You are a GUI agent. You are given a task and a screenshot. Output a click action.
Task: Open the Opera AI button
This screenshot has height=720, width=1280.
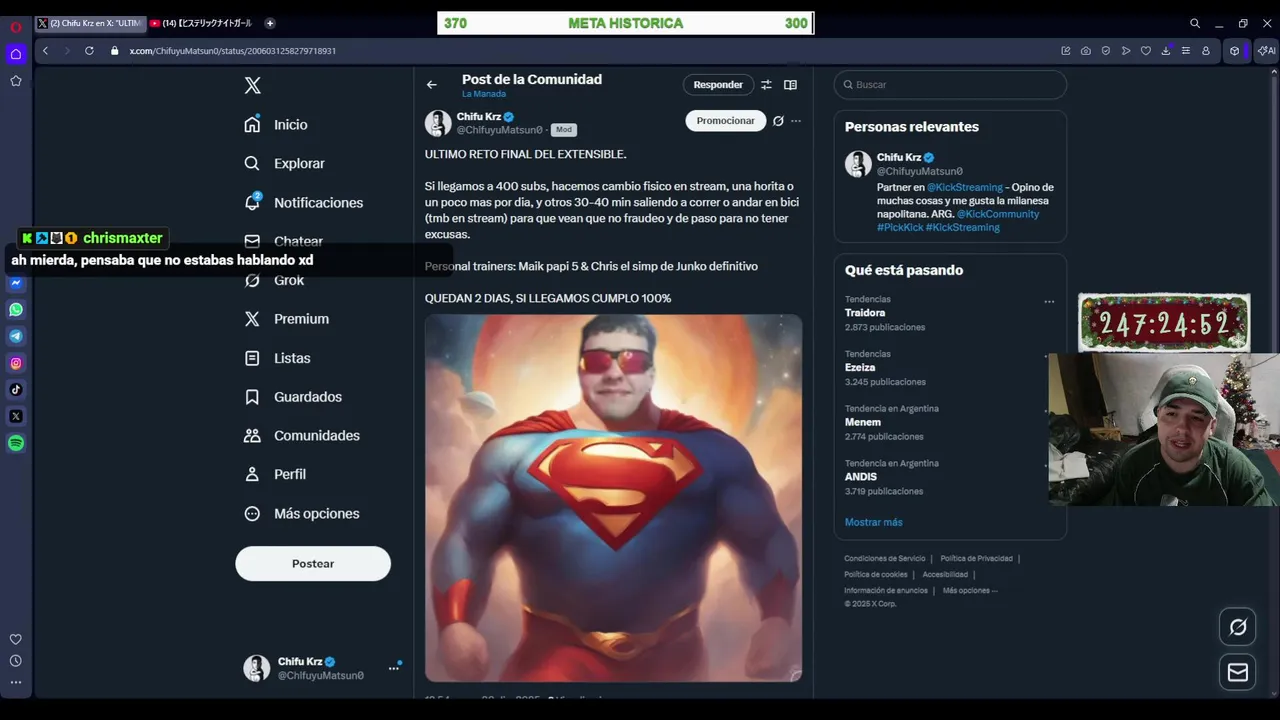[1266, 51]
